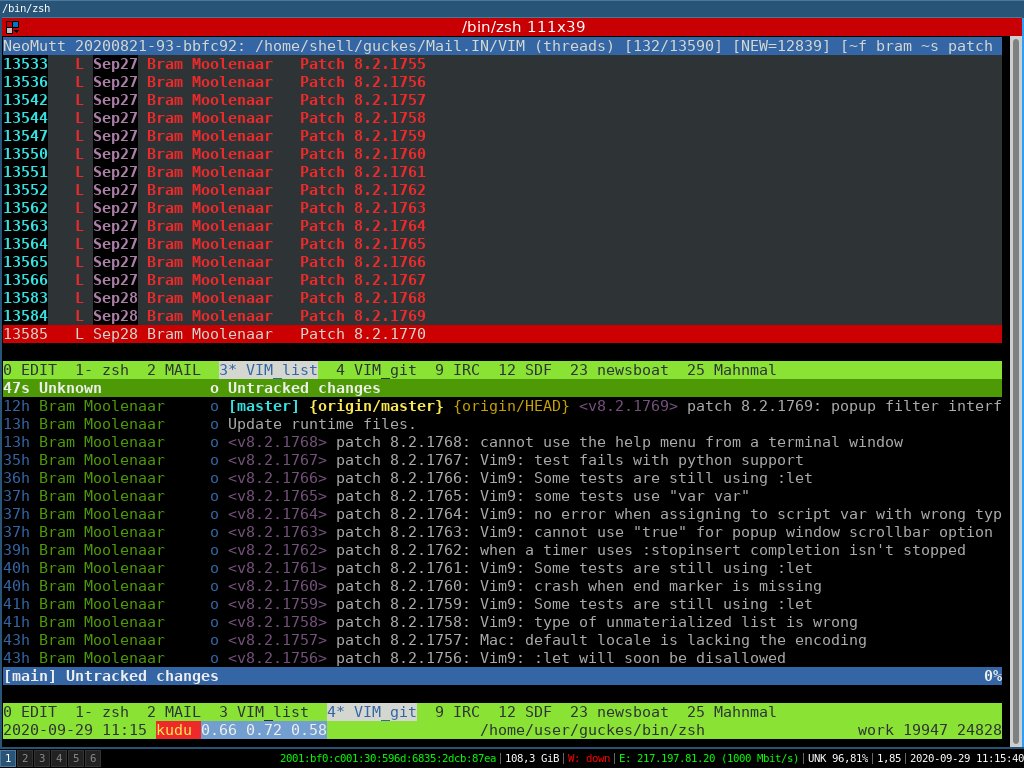Select commit 'patch 8.2.1765: some tests use var var'
1024x768 pixels.
coord(502,496)
